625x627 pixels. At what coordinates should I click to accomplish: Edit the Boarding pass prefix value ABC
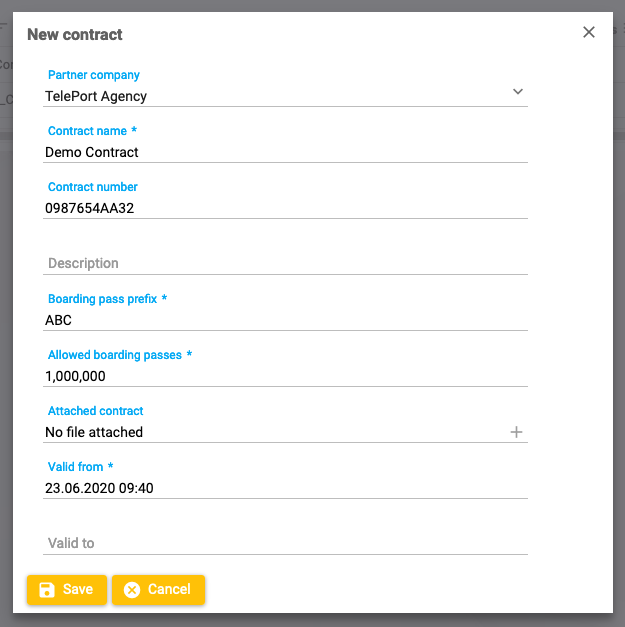pyautogui.click(x=285, y=321)
